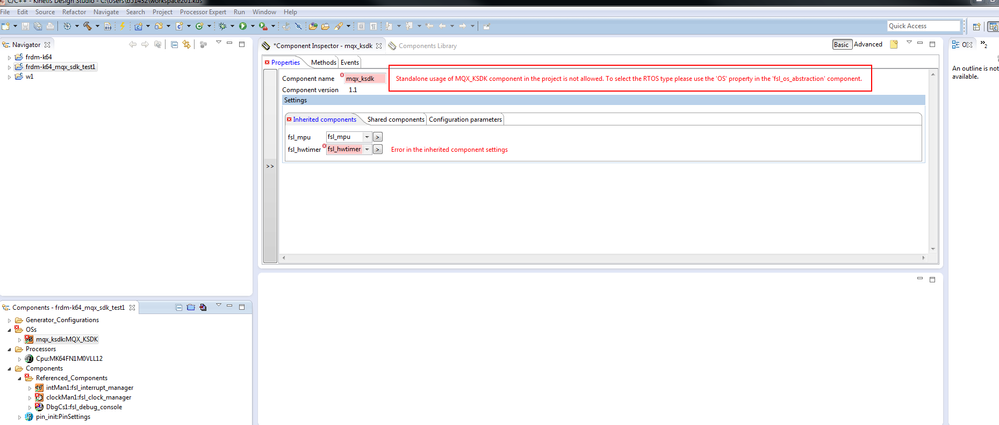This screenshot has width=999, height=425.
Task: Collapse the Referenced_Components folder
Action: pos(19,378)
